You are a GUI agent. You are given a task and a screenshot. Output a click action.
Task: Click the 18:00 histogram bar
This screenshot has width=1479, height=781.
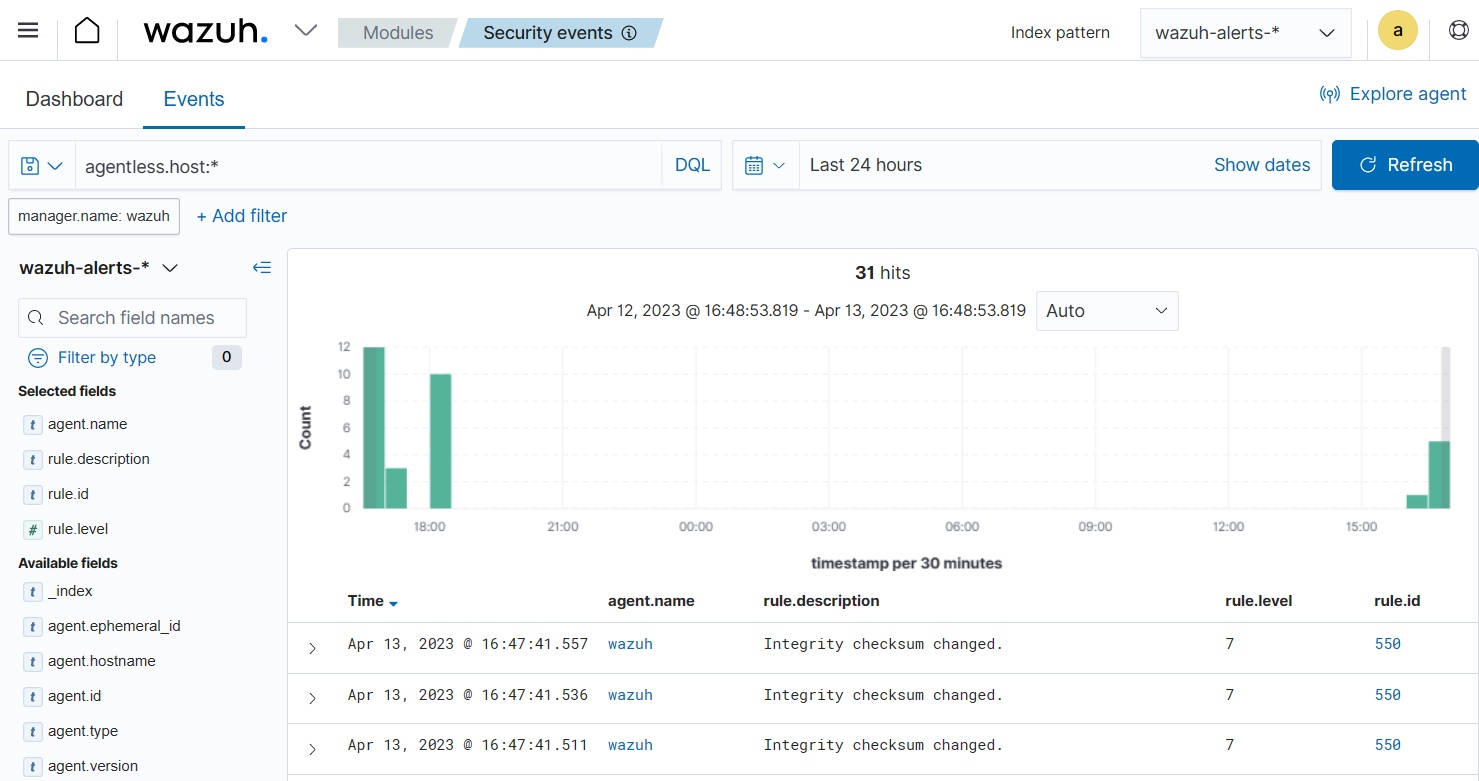[441, 441]
